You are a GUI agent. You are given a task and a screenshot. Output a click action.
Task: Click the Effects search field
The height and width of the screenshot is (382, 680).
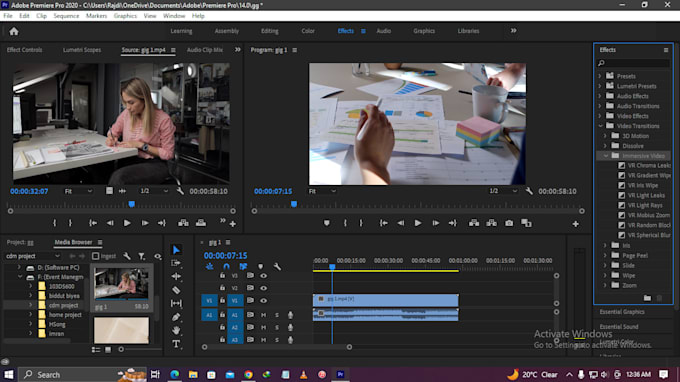[x=634, y=63]
